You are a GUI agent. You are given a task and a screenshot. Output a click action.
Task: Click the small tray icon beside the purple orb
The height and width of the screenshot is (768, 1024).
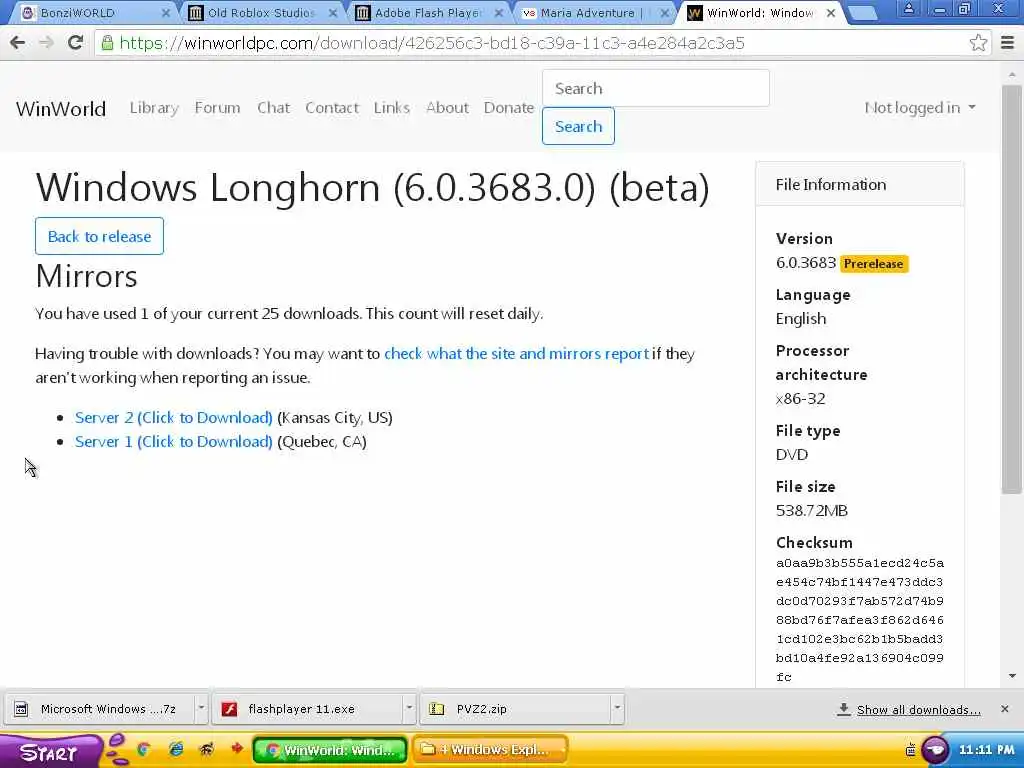coord(910,750)
